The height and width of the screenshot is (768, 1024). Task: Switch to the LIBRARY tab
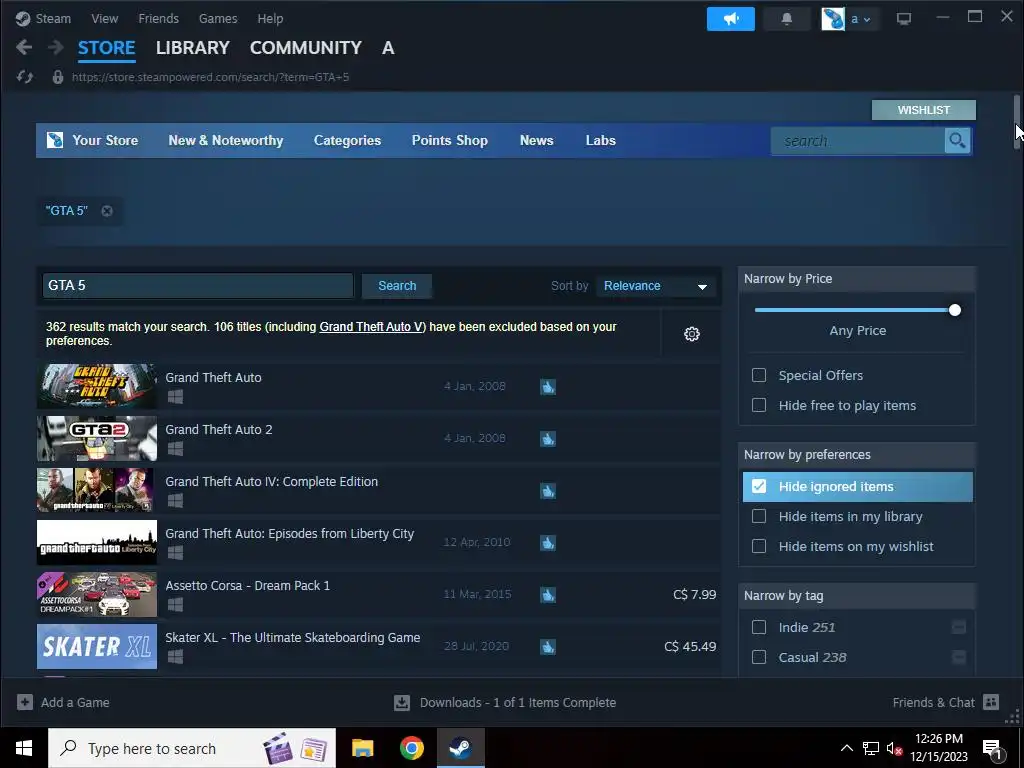[193, 48]
